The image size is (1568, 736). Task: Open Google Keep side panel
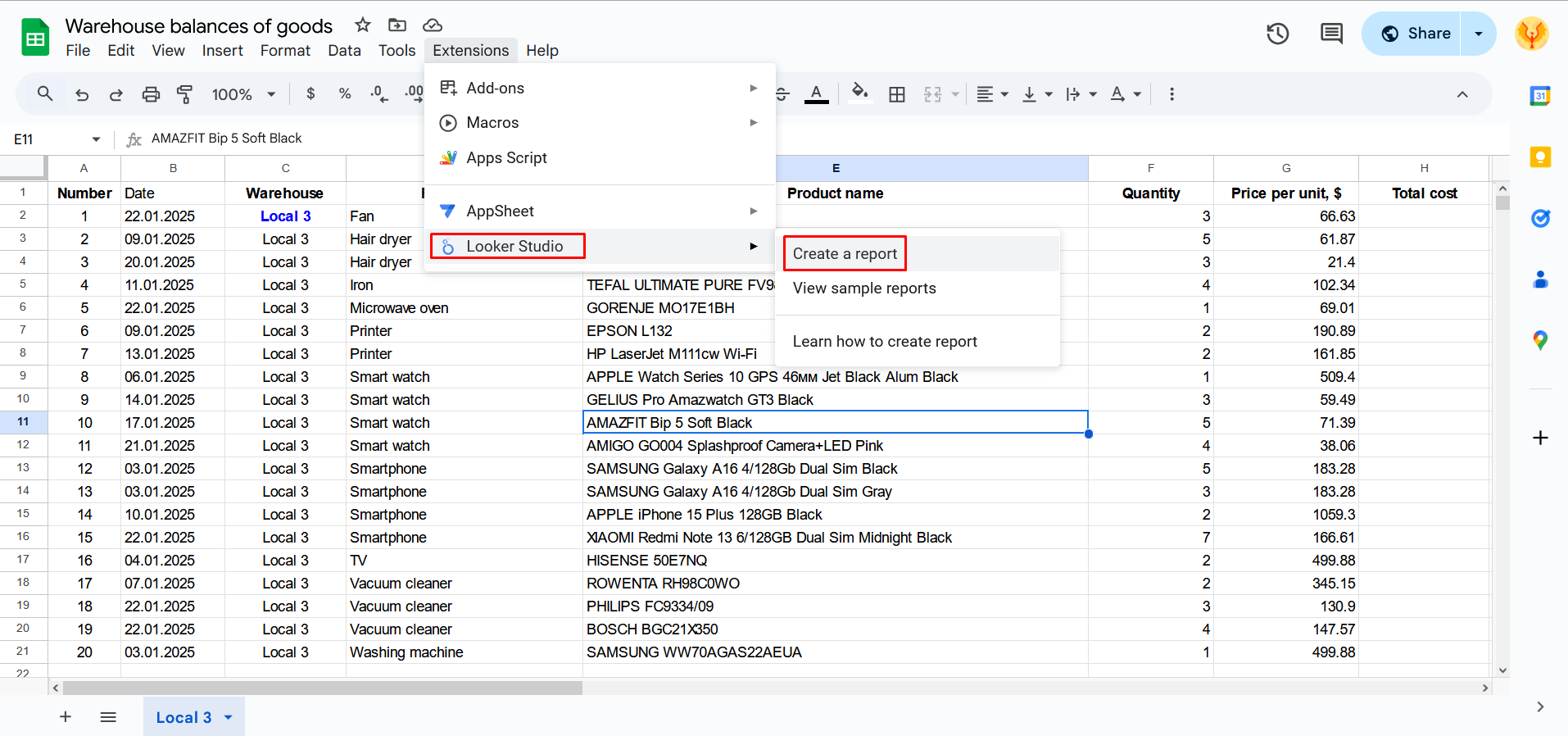pyautogui.click(x=1540, y=157)
